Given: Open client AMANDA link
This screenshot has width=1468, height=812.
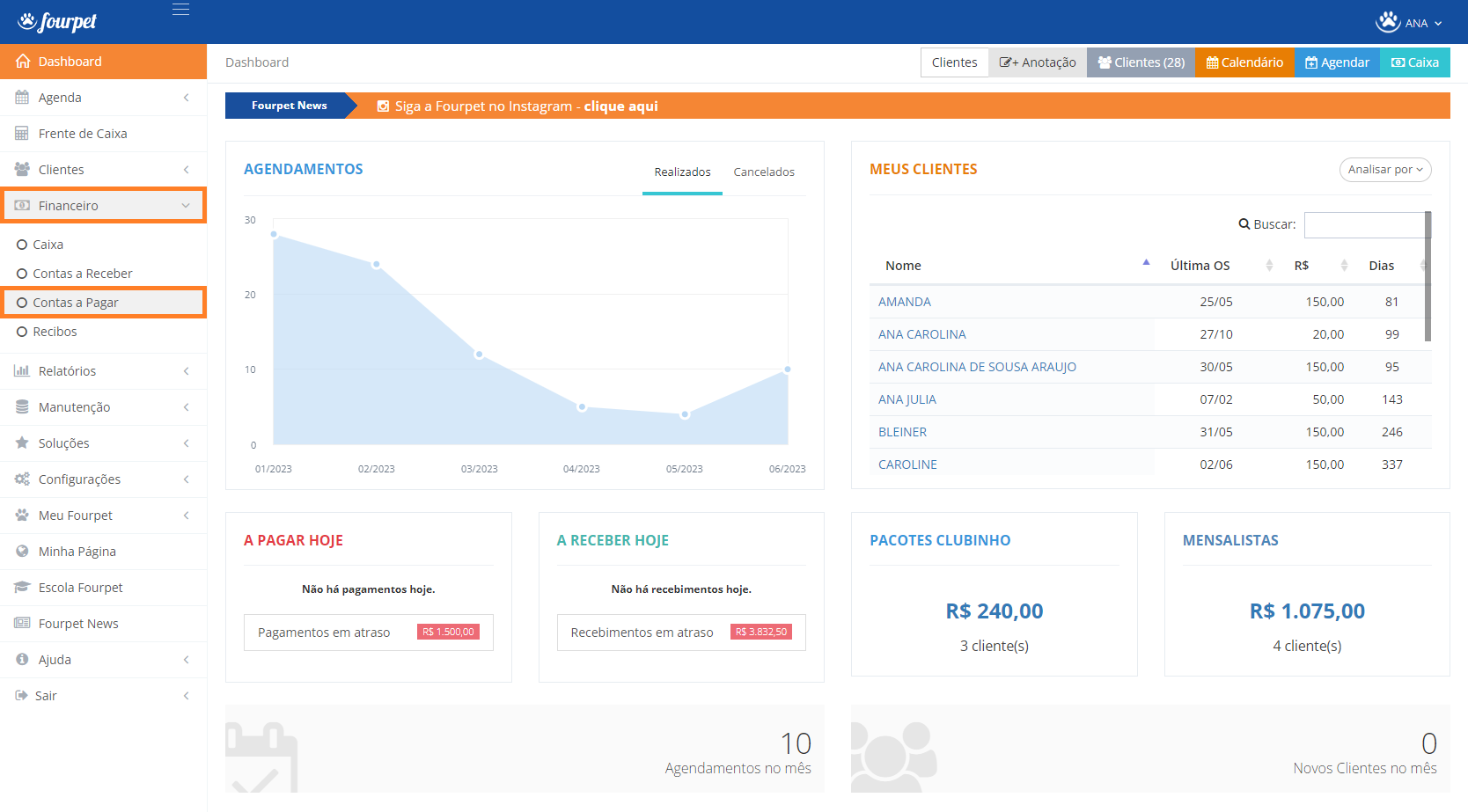Looking at the screenshot, I should click(905, 302).
